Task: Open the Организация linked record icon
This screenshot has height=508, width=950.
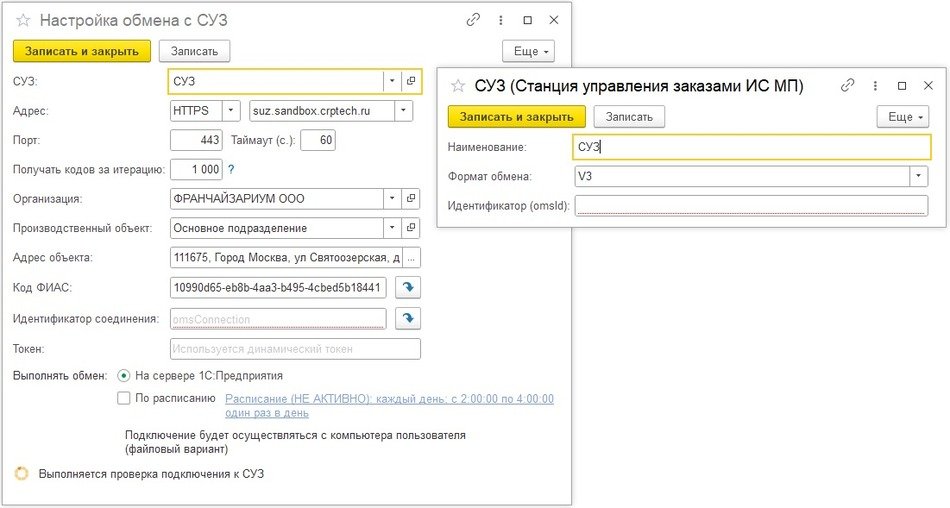Action: pyautogui.click(x=411, y=199)
